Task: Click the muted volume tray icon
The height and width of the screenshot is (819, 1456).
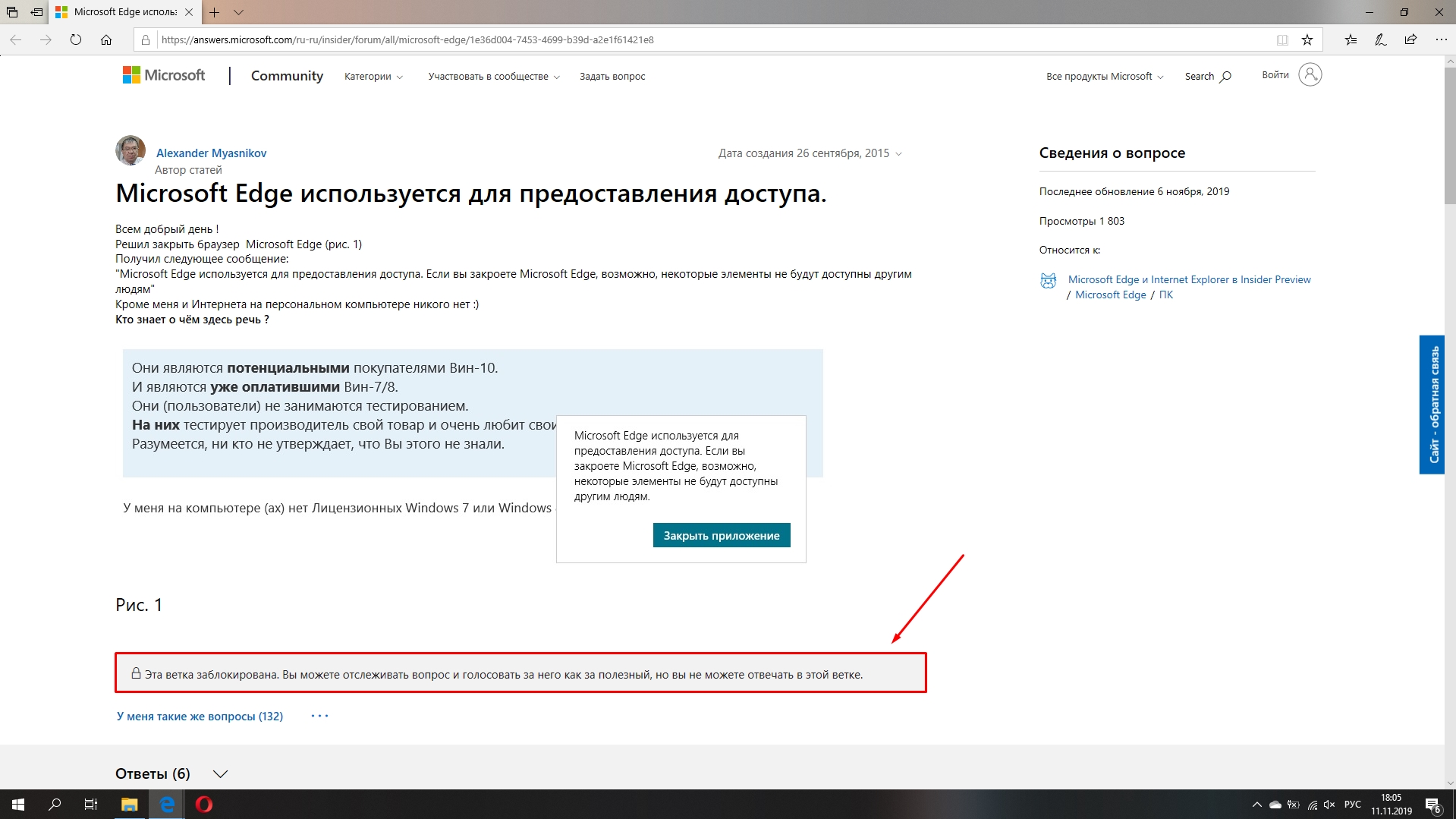Action: (1329, 805)
